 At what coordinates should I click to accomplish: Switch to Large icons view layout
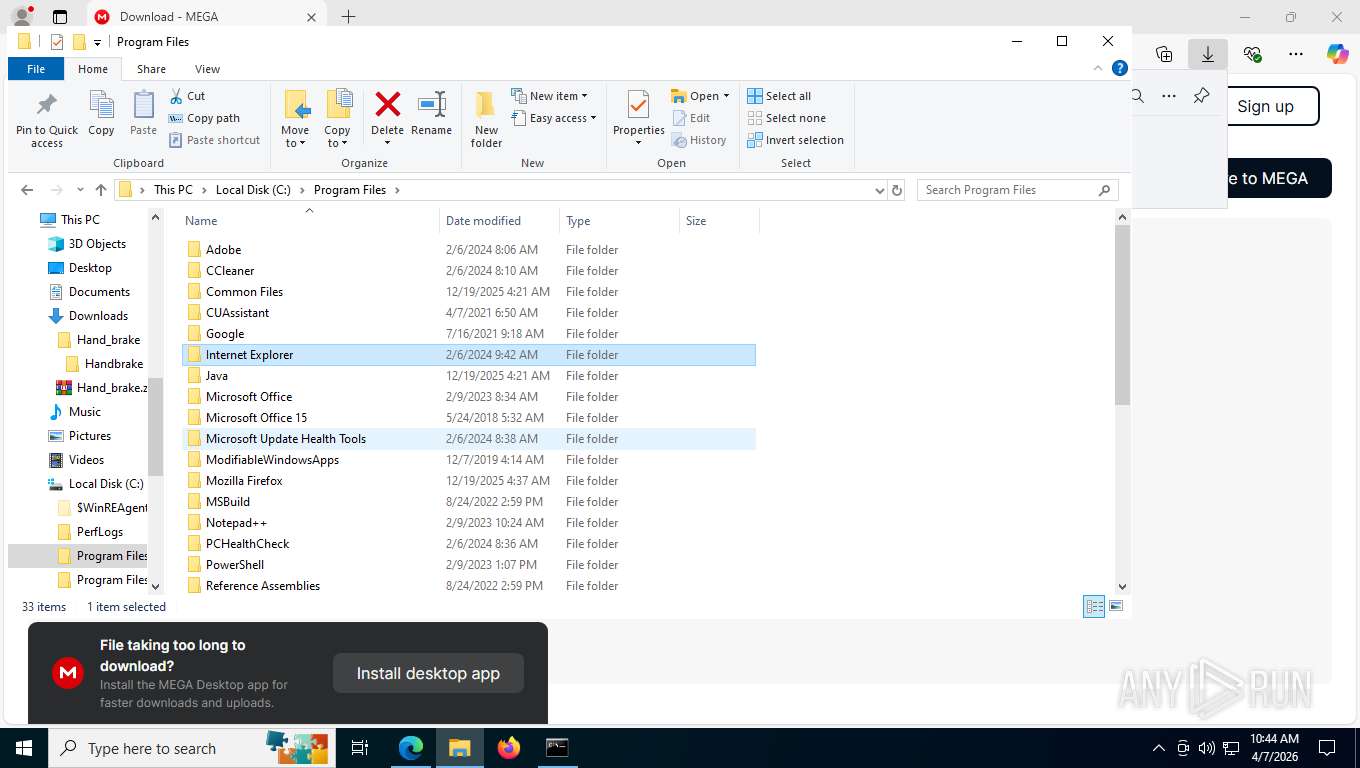pos(1116,606)
